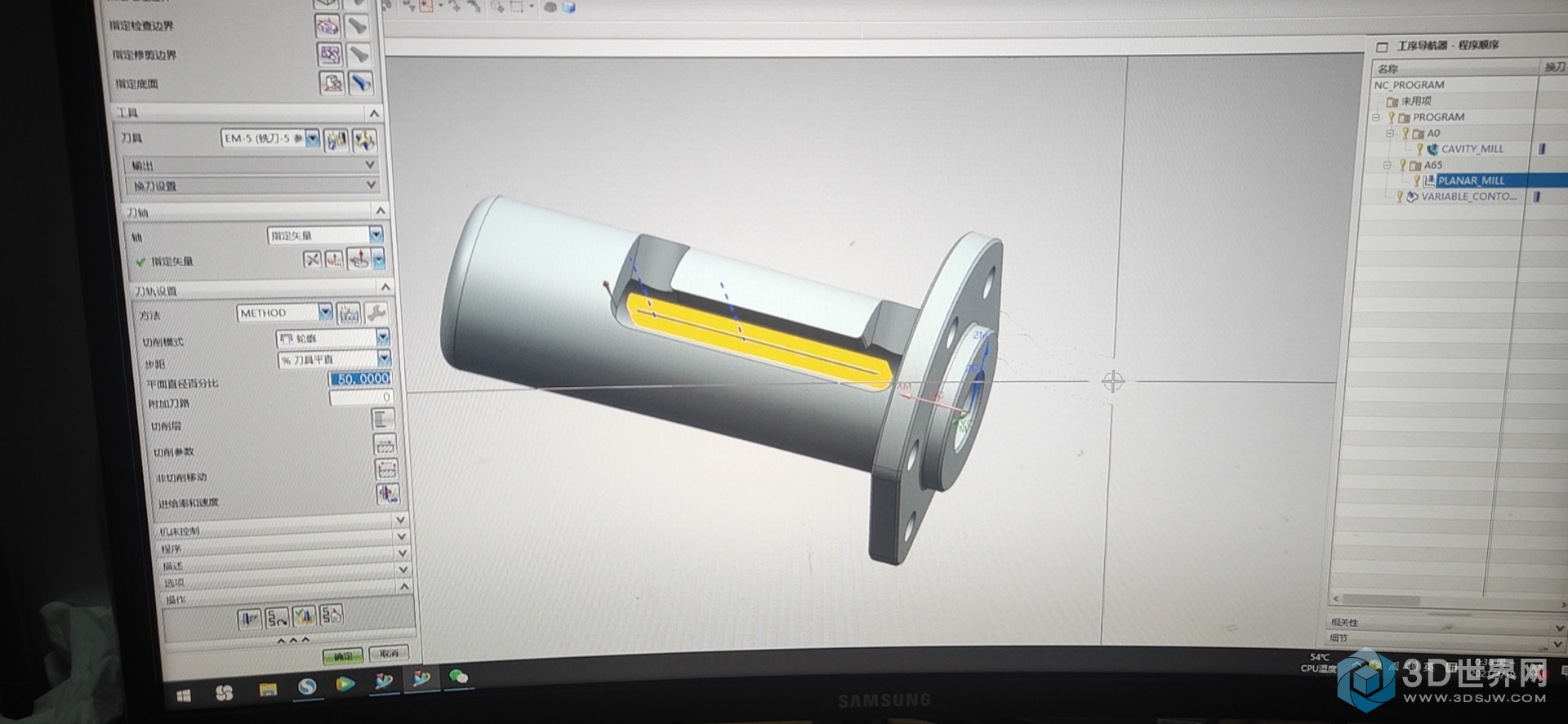The width and height of the screenshot is (1568, 724).
Task: Select the trim boundary icon next to 指定修剪边界
Action: click(x=329, y=55)
